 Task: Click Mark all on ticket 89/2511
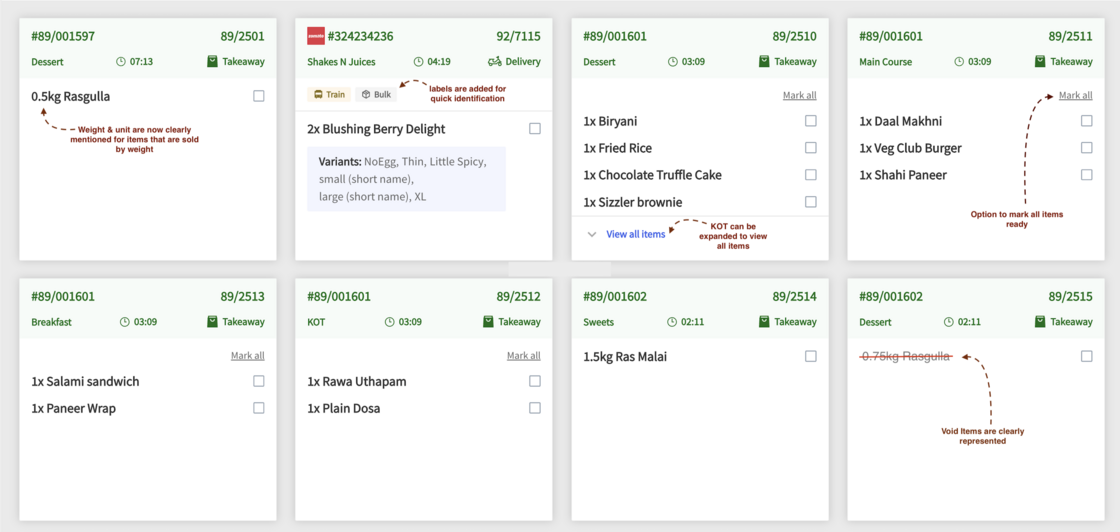1075,96
